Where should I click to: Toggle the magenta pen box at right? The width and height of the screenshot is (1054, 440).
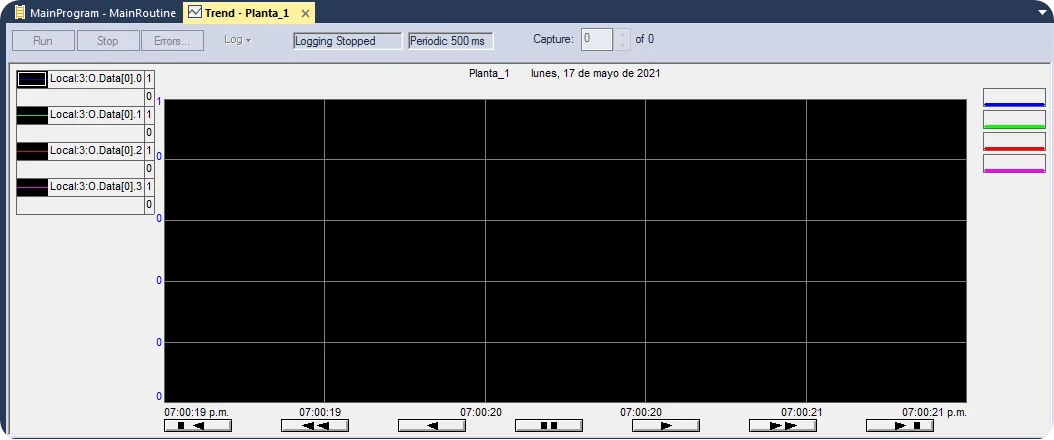pyautogui.click(x=1014, y=164)
